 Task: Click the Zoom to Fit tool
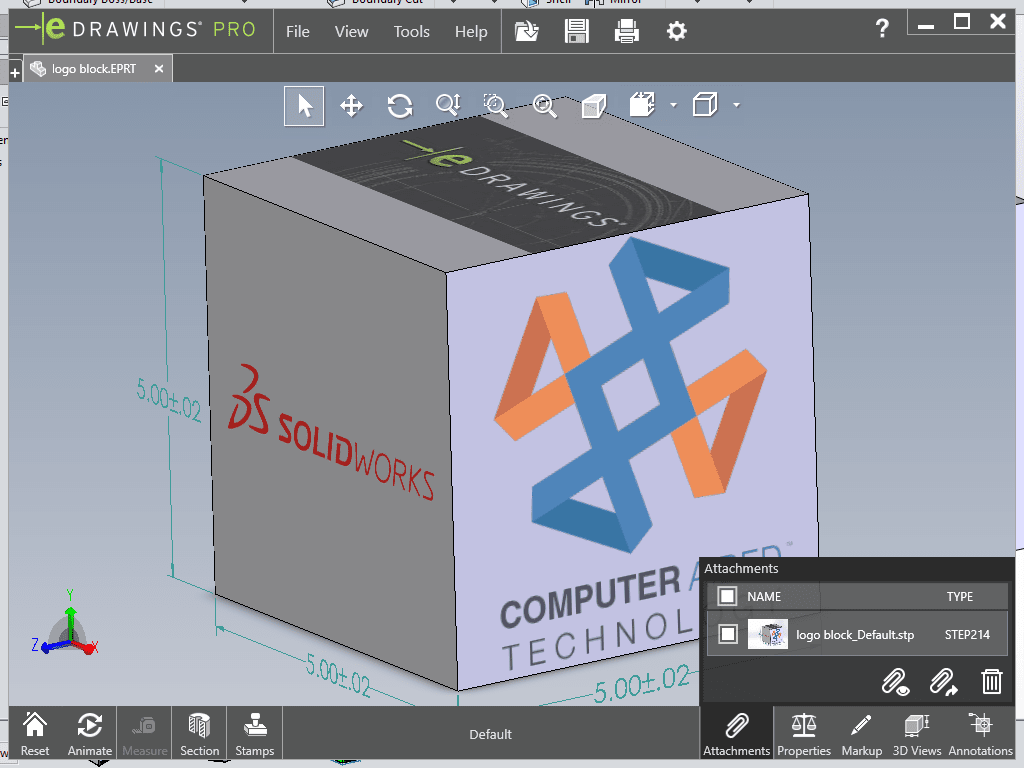click(x=545, y=106)
